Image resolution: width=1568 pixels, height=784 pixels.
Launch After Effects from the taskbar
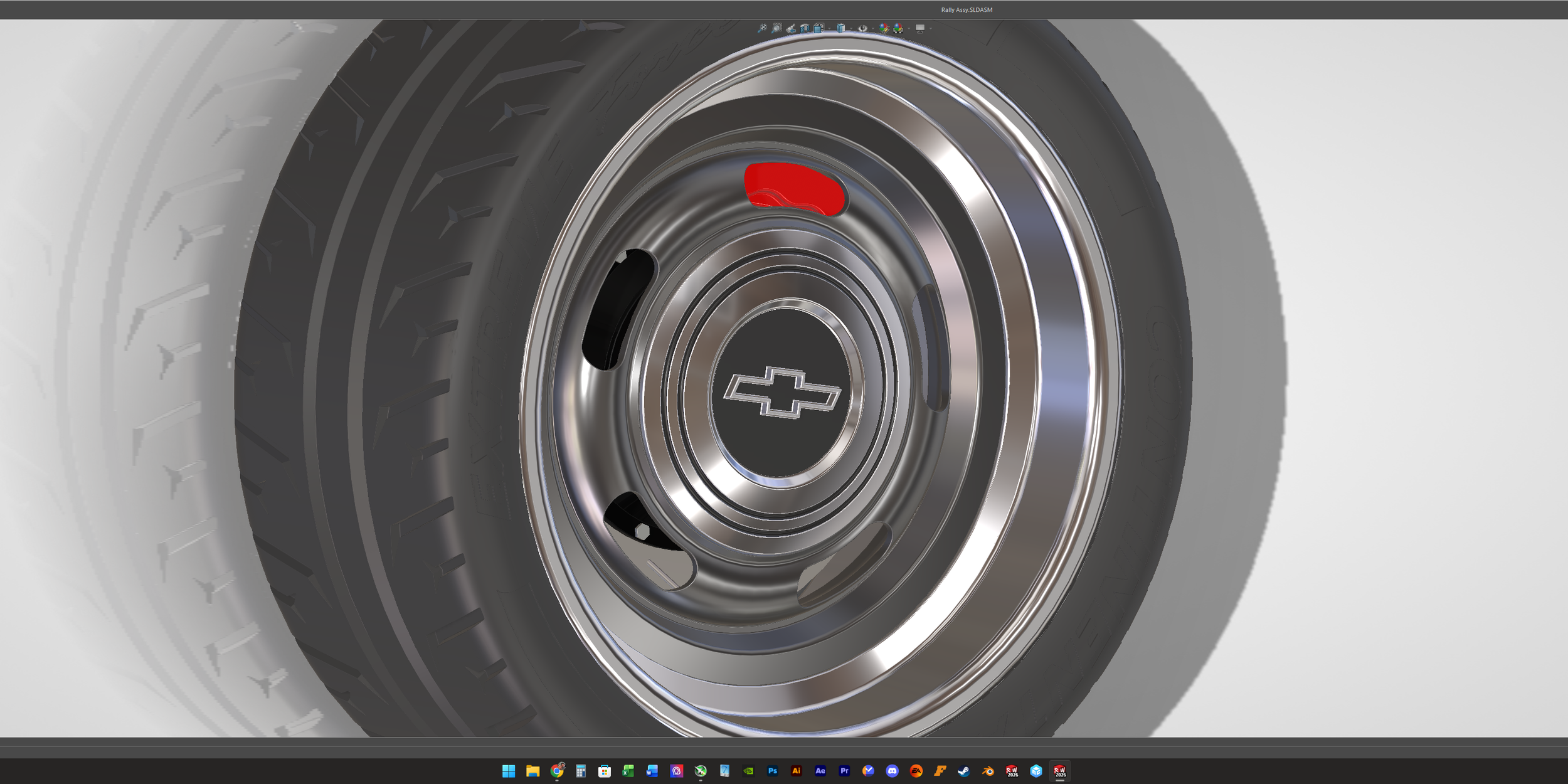click(x=820, y=771)
